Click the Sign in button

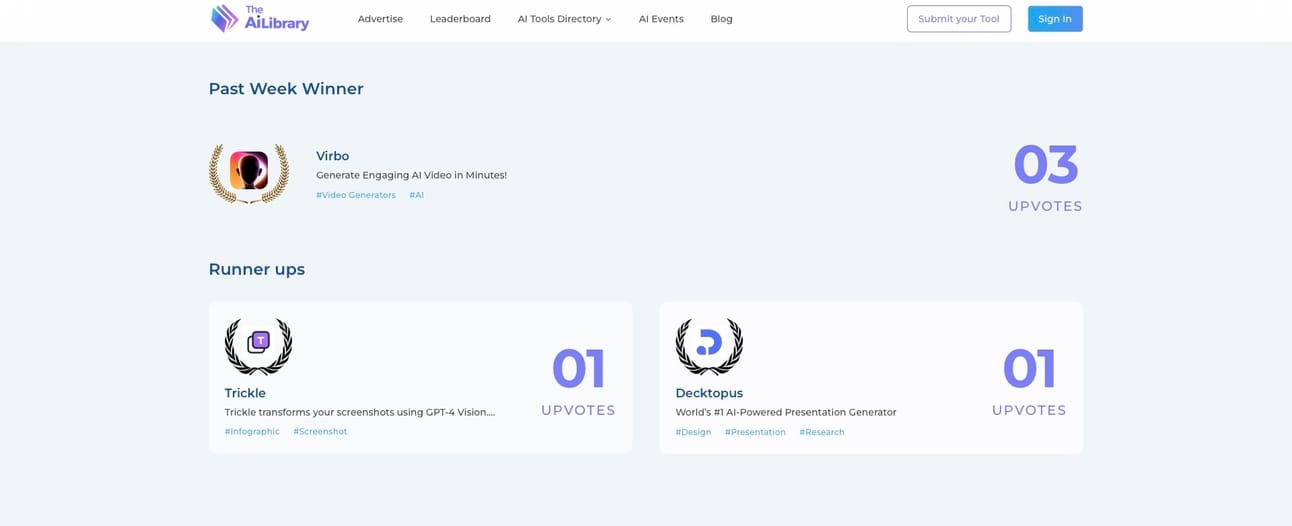(x=1055, y=19)
